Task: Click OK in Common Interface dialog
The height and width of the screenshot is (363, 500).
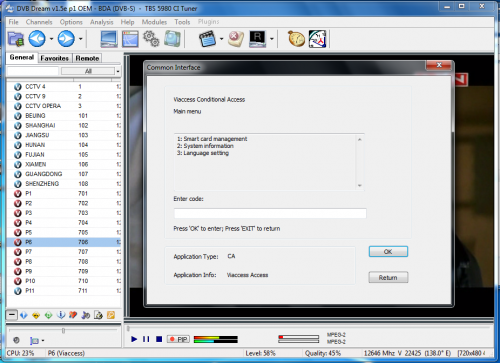Action: [x=388, y=251]
